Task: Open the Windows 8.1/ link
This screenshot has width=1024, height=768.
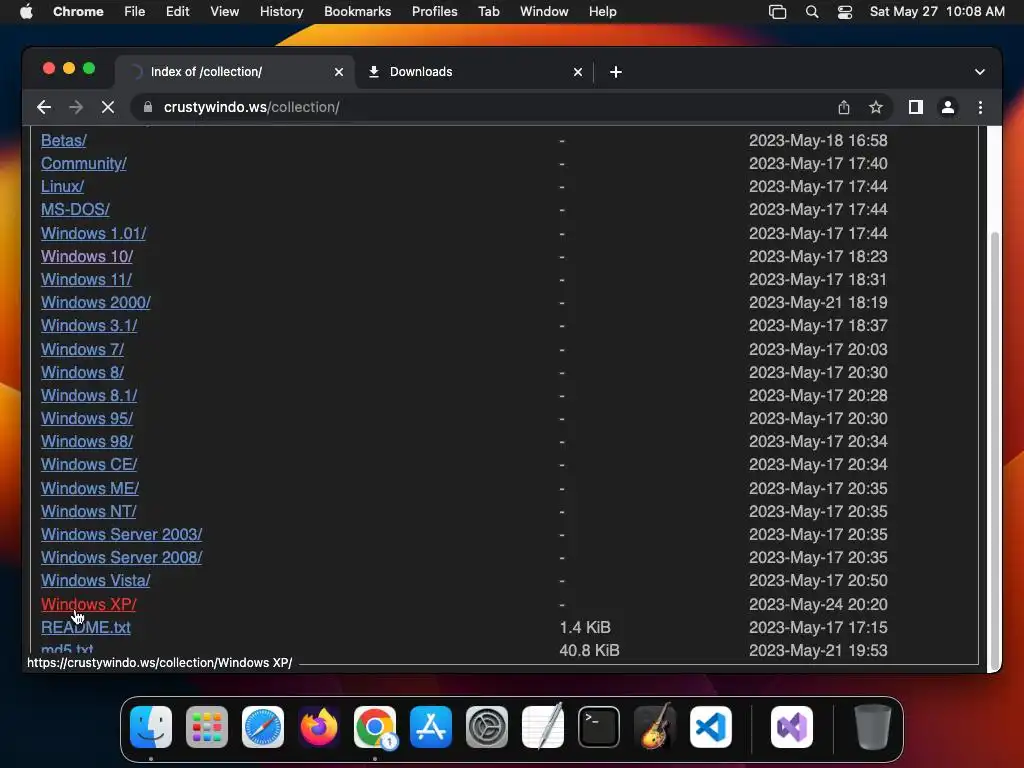Action: click(89, 395)
